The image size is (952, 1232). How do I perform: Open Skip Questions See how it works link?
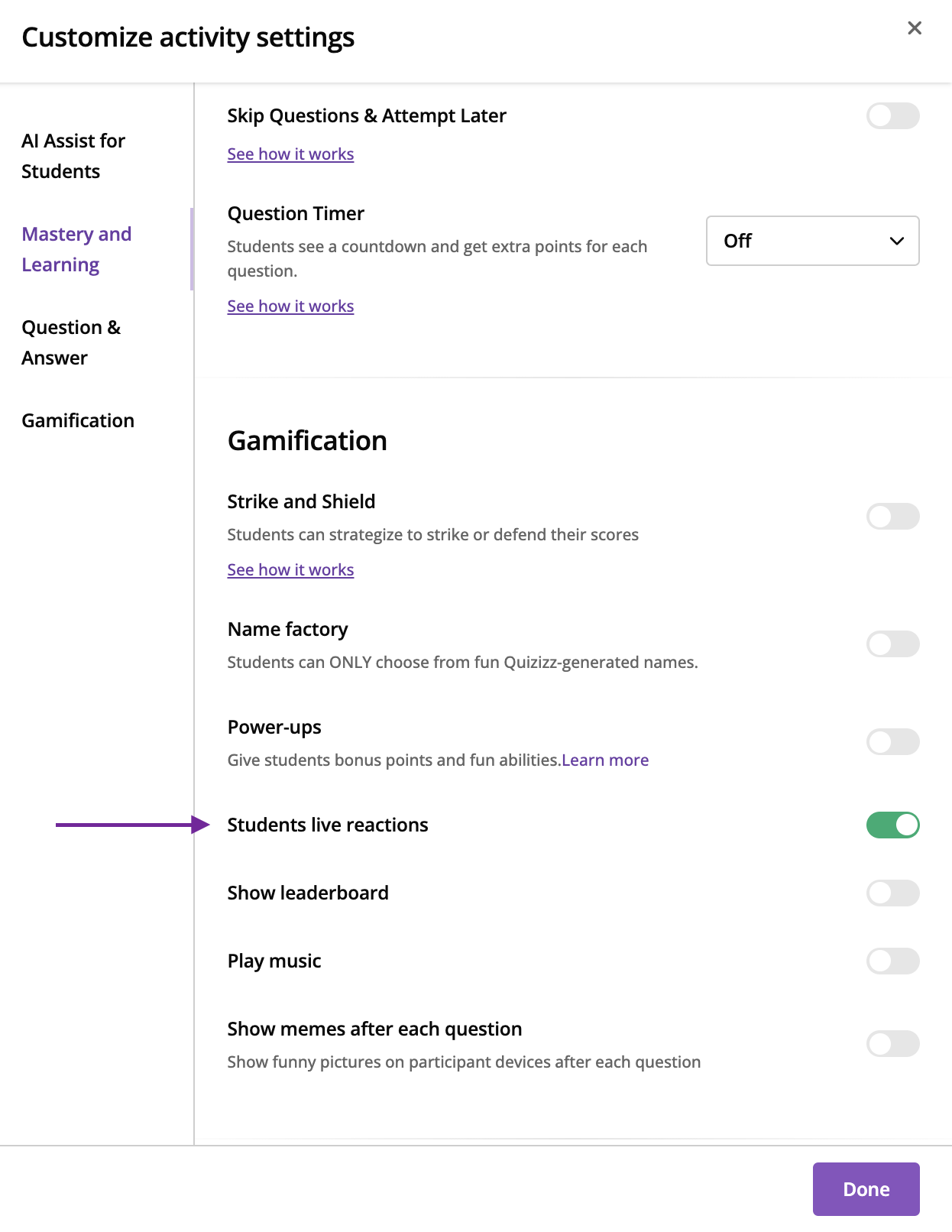(290, 154)
